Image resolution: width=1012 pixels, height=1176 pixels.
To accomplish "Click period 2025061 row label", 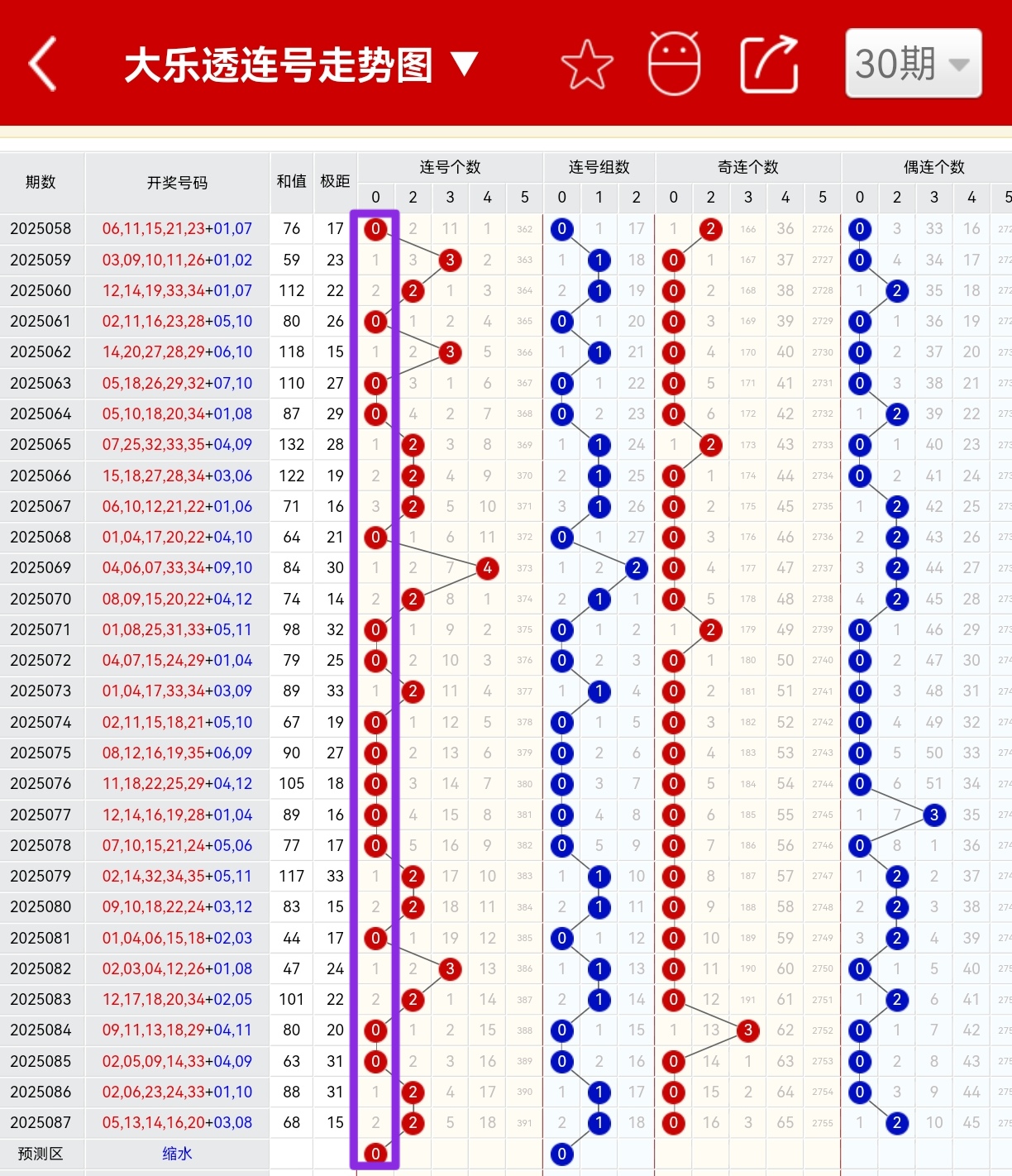I will tap(41, 321).
